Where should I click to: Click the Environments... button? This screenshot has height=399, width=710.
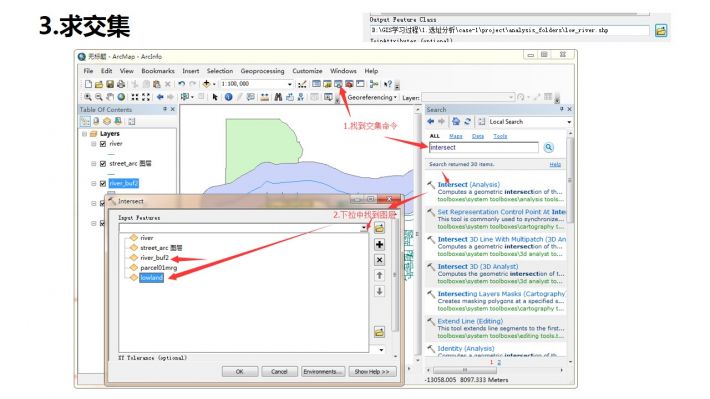pyautogui.click(x=323, y=372)
